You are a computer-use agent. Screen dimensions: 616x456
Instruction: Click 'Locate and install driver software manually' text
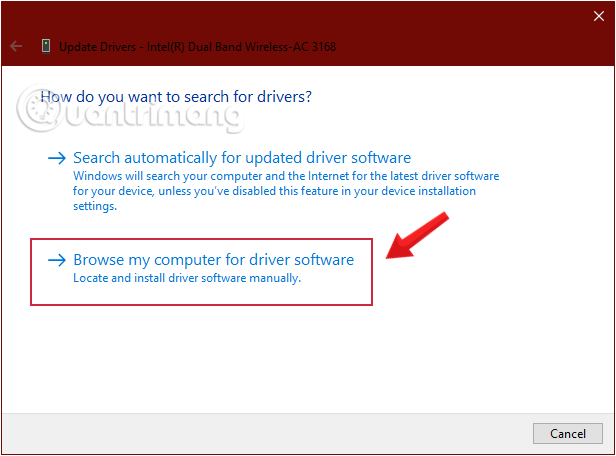tap(187, 278)
